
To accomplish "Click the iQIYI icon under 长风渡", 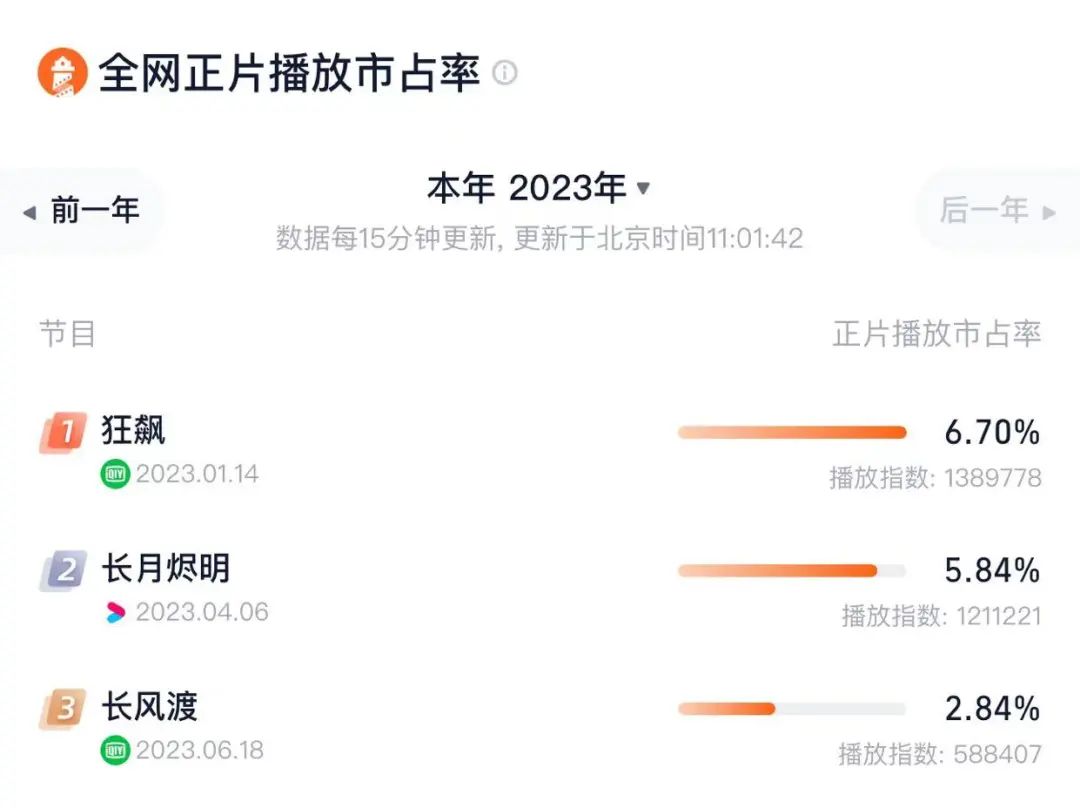I will [x=115, y=750].
